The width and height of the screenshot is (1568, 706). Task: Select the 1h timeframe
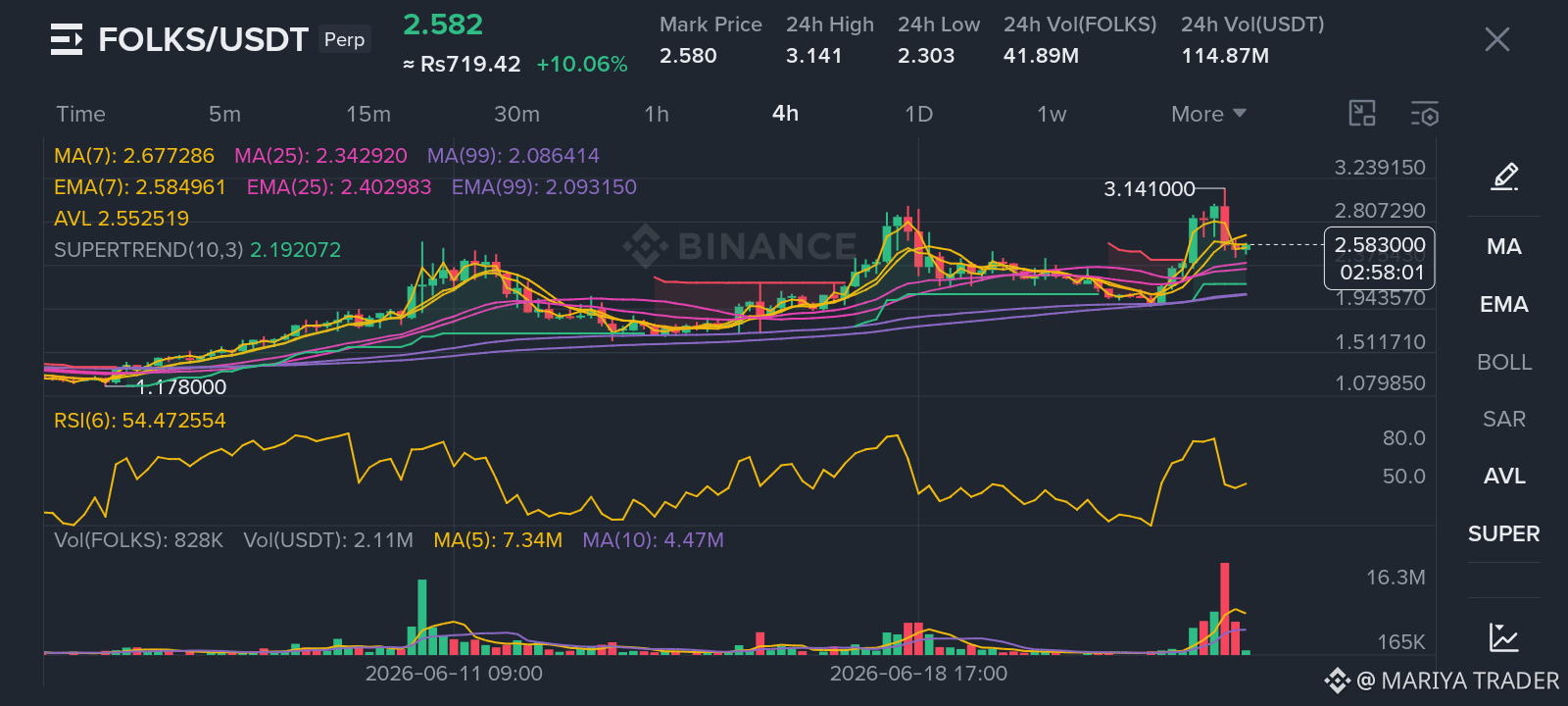point(657,114)
